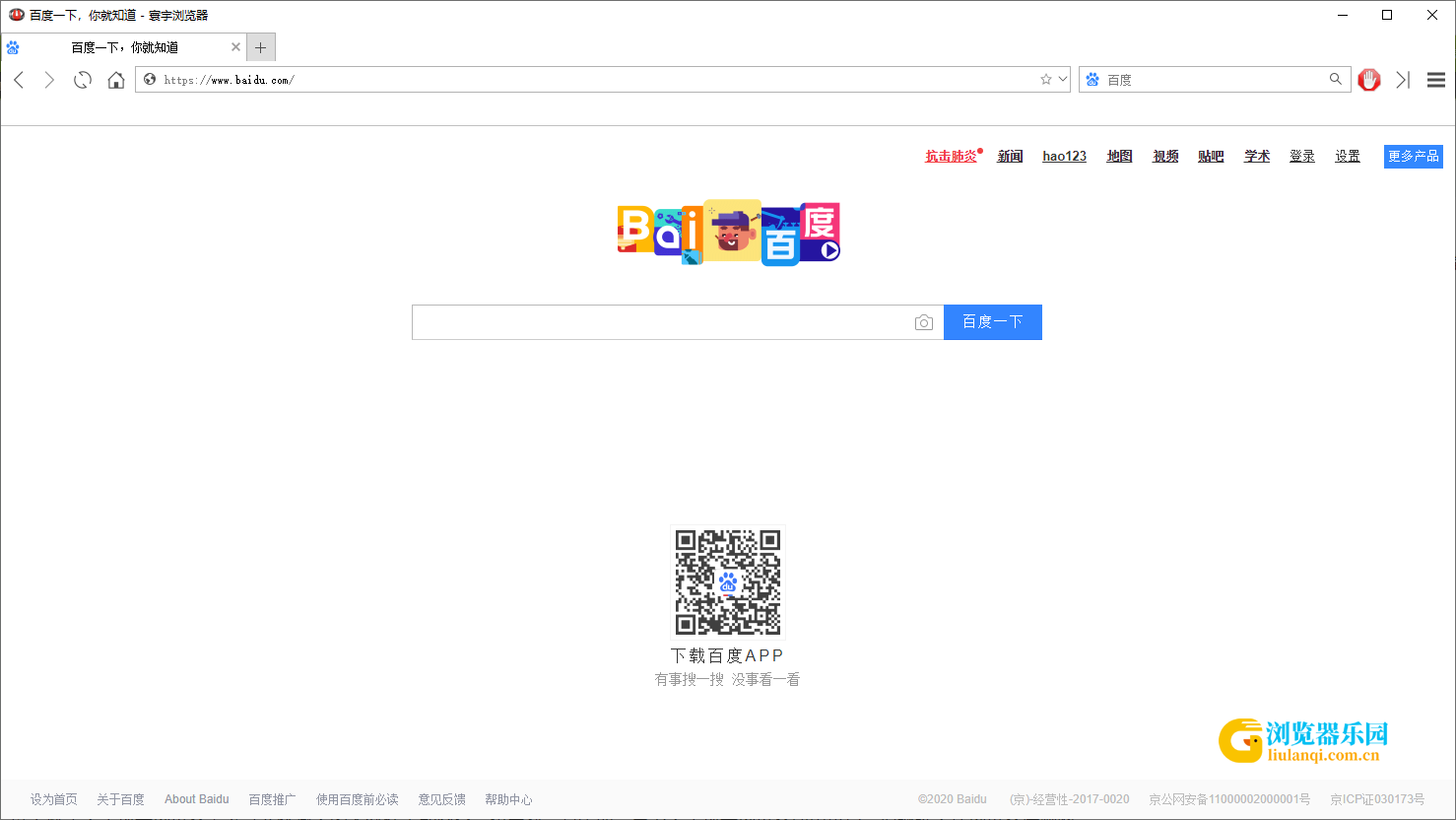Open the 设置 settings link

click(x=1348, y=156)
